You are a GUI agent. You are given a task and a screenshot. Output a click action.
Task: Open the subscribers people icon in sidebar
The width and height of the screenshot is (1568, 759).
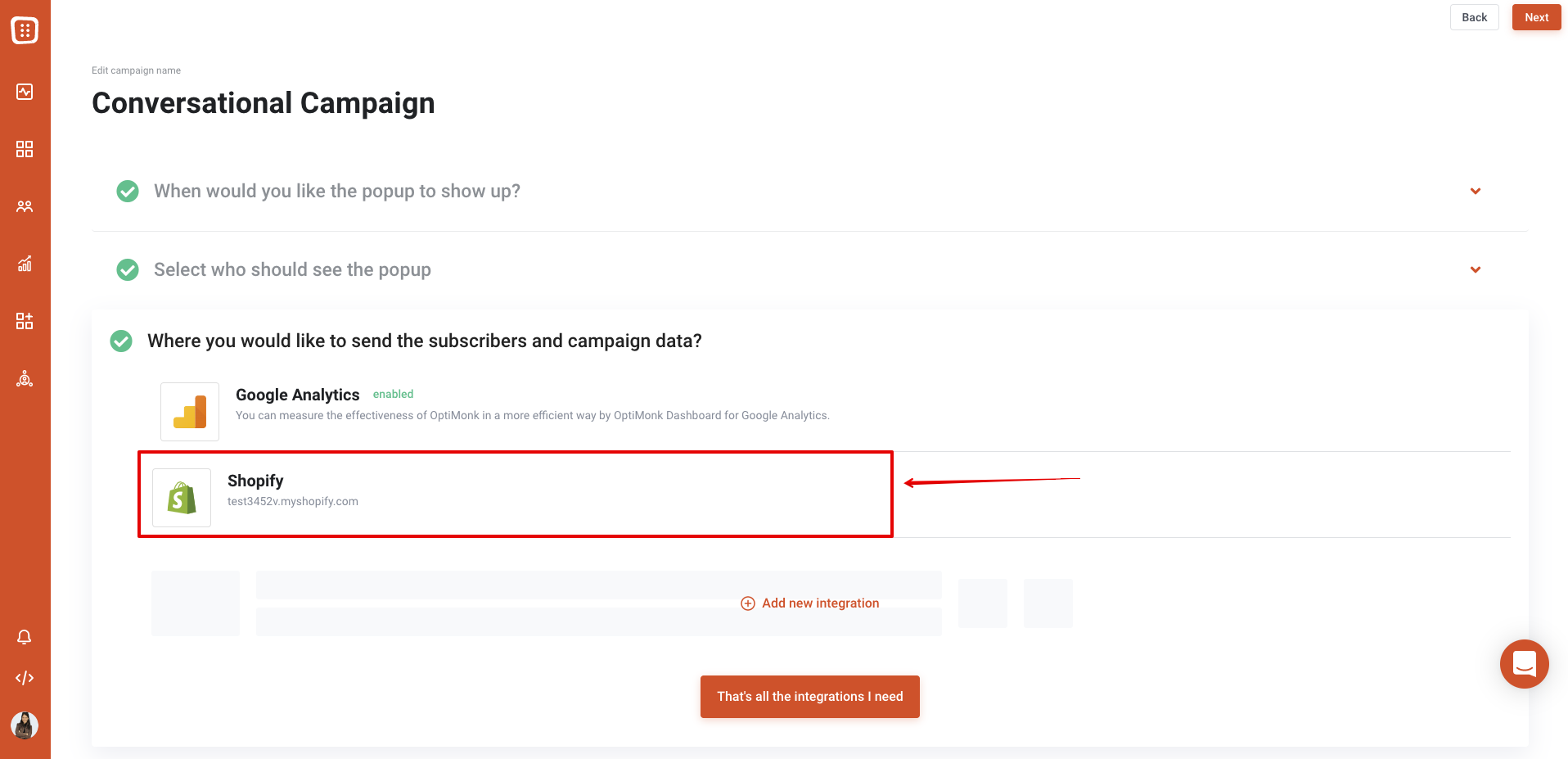click(x=25, y=206)
